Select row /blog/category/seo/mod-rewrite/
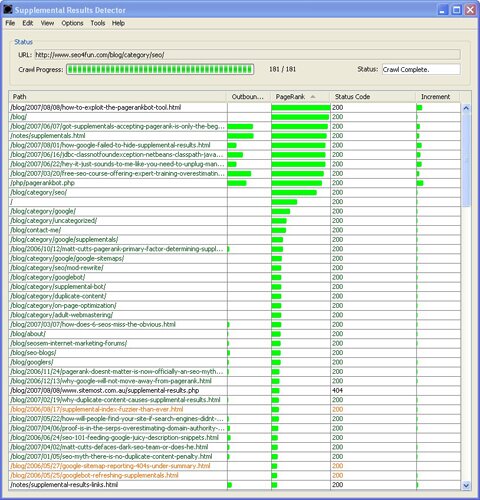This screenshot has width=480, height=500. click(x=235, y=268)
